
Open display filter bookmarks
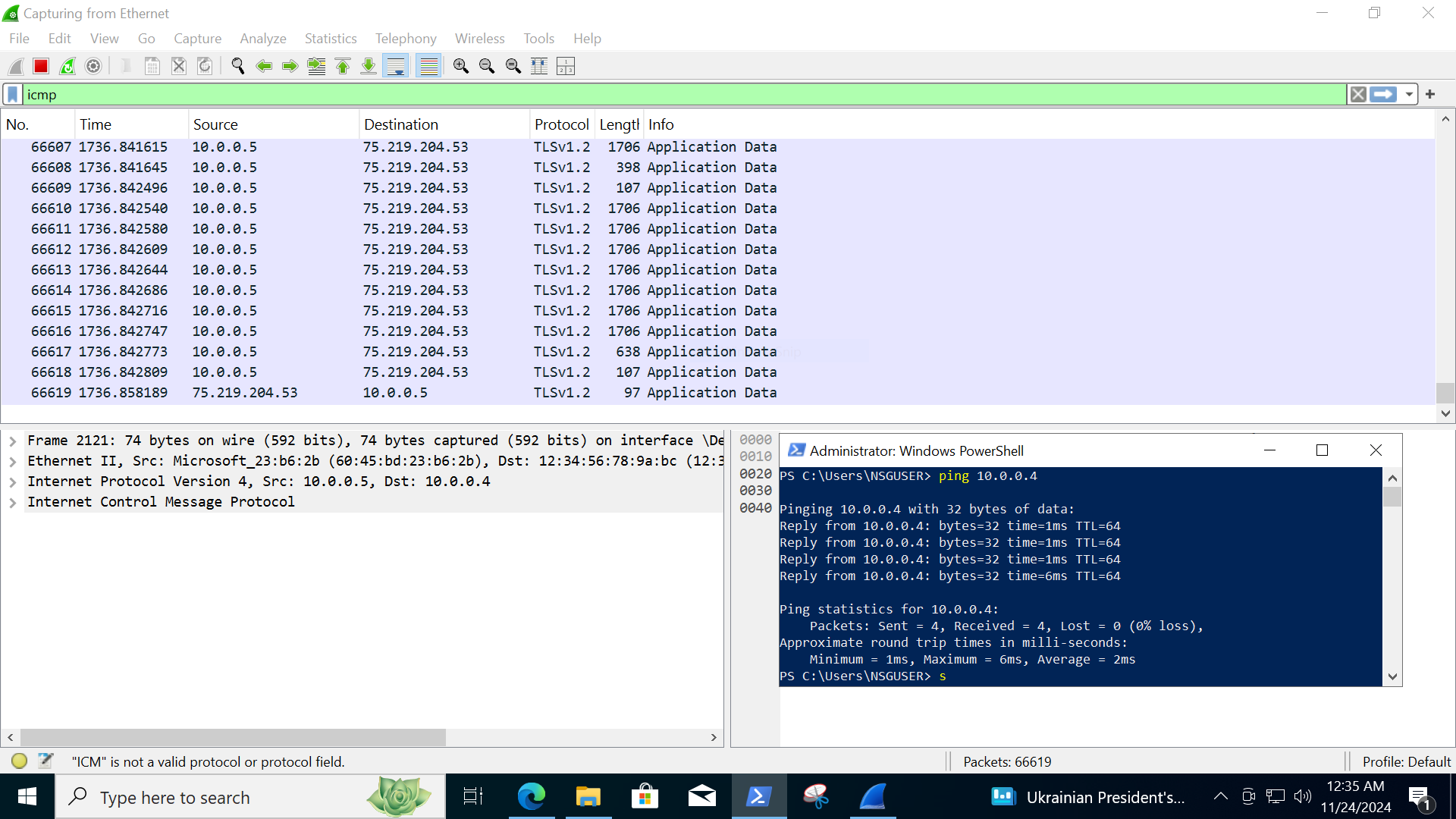[12, 94]
